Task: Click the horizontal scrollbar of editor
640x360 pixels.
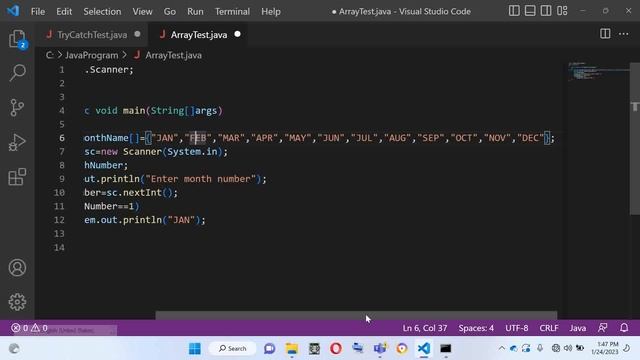Action: [356, 316]
